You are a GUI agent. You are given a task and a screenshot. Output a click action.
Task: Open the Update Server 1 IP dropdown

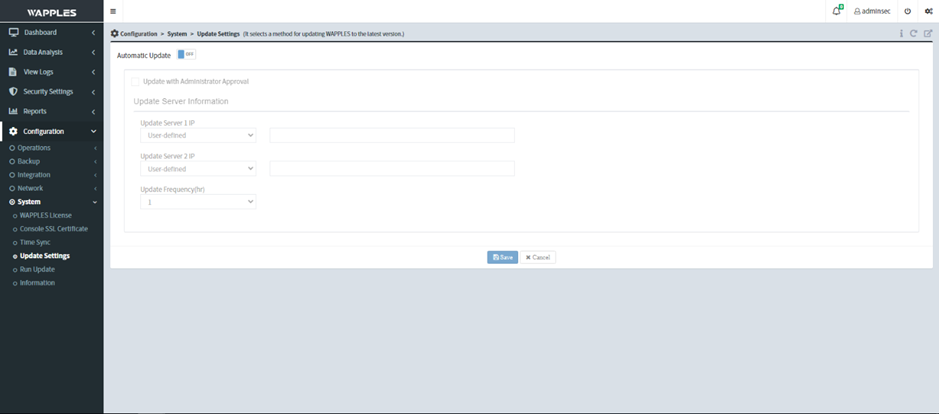click(198, 135)
